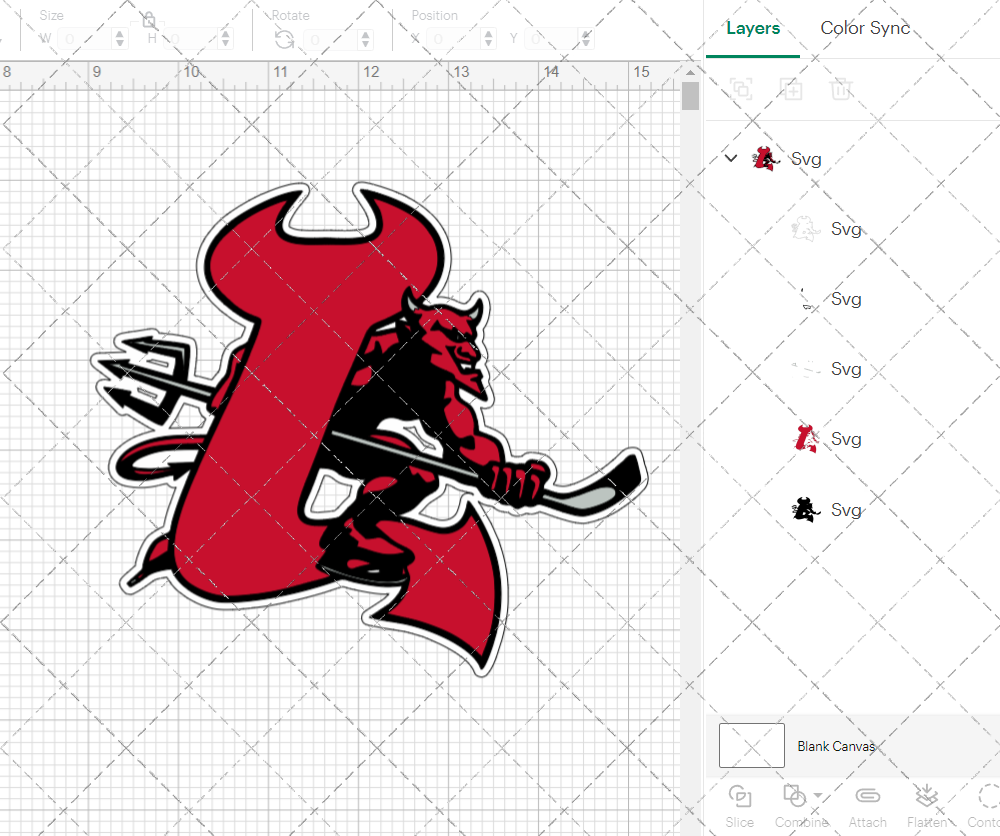1000x836 pixels.
Task: Click the height H stepper arrows
Action: [225, 39]
